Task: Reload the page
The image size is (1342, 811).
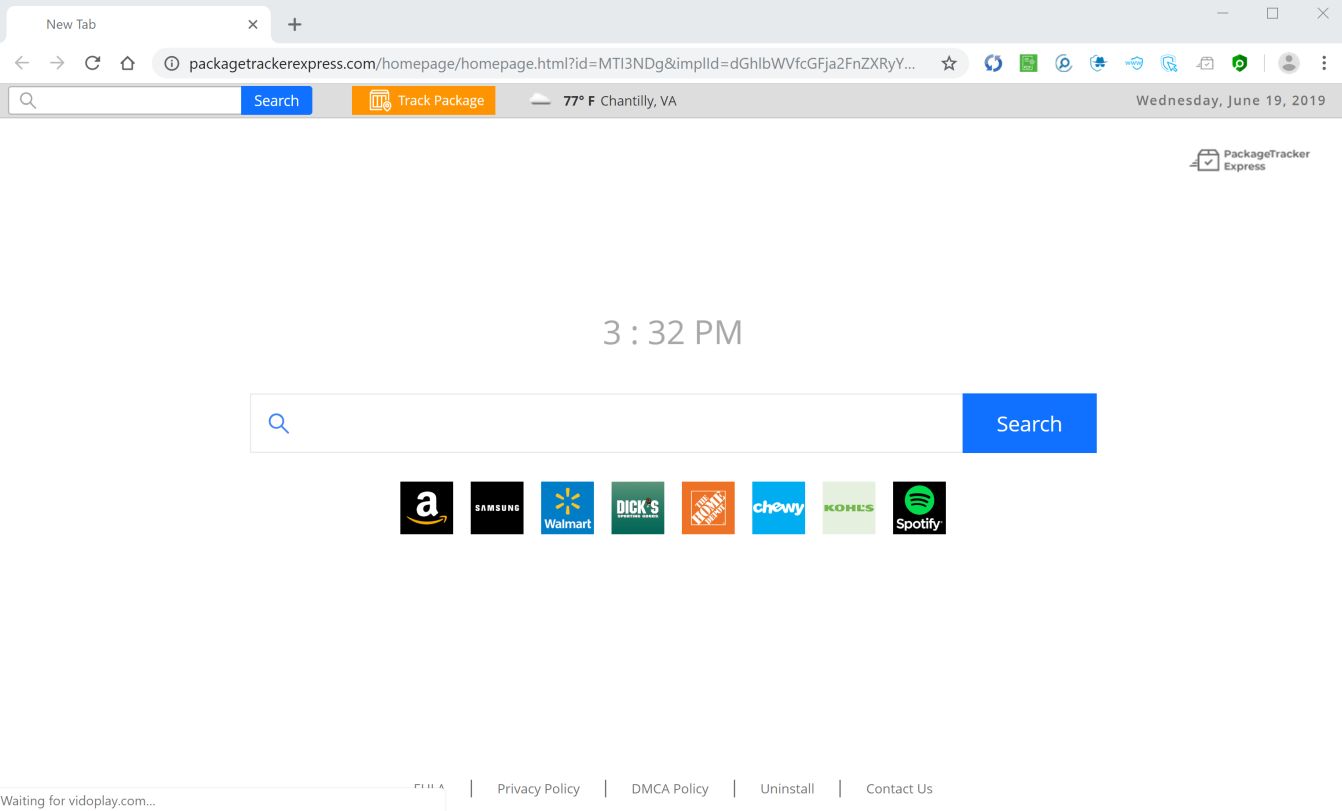Action: (92, 62)
